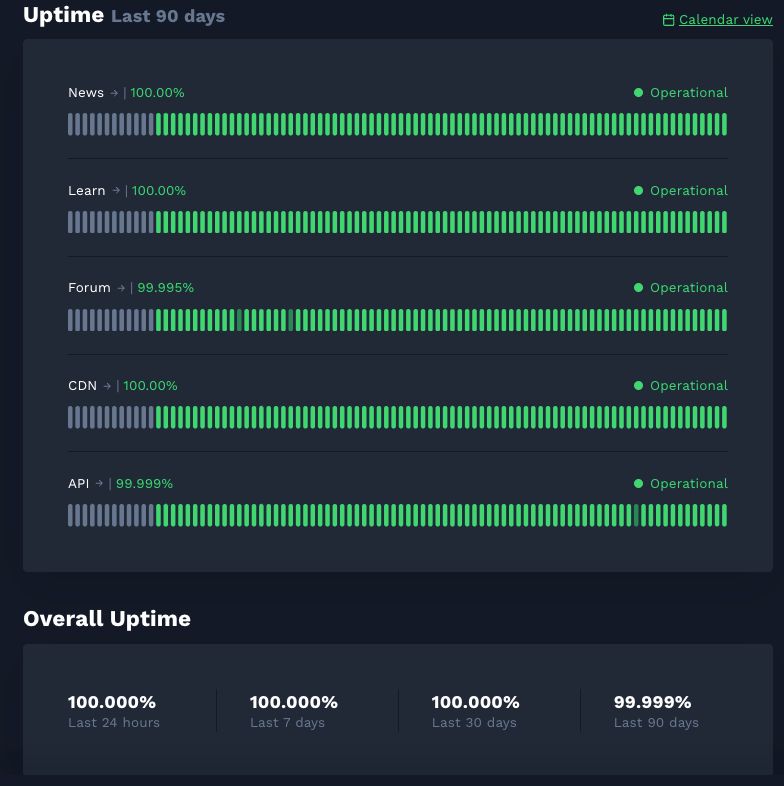Click the Last 30 days label

[474, 722]
